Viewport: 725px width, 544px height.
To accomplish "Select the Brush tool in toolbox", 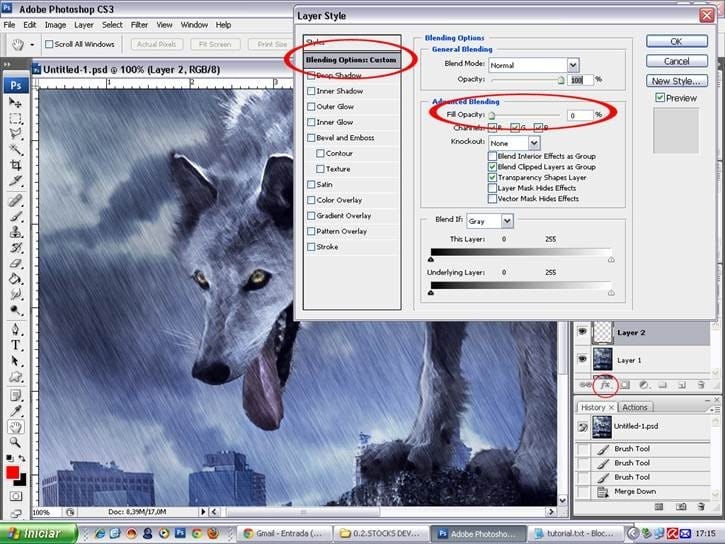I will 15,216.
